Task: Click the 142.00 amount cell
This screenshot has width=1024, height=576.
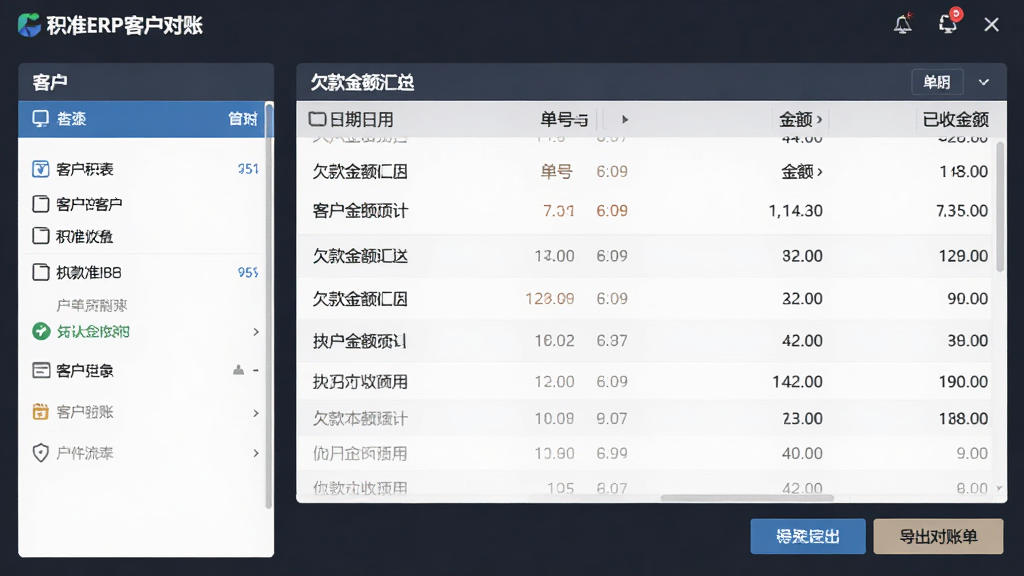Action: pyautogui.click(x=797, y=381)
